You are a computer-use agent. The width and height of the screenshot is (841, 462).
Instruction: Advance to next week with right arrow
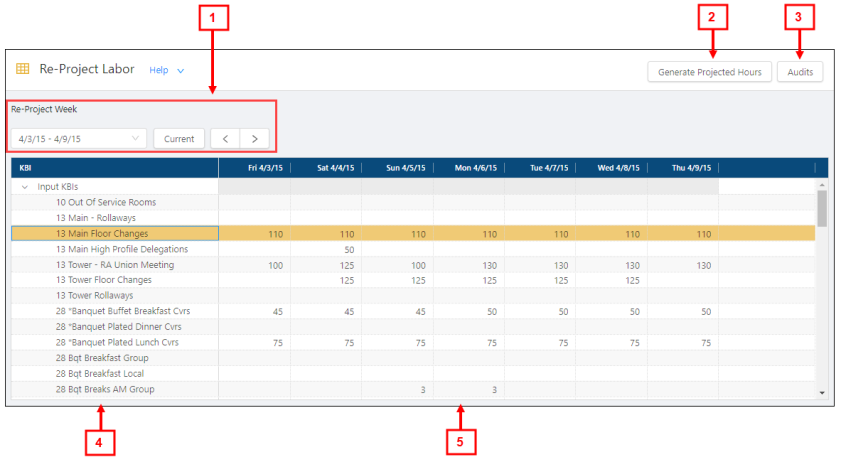point(255,138)
